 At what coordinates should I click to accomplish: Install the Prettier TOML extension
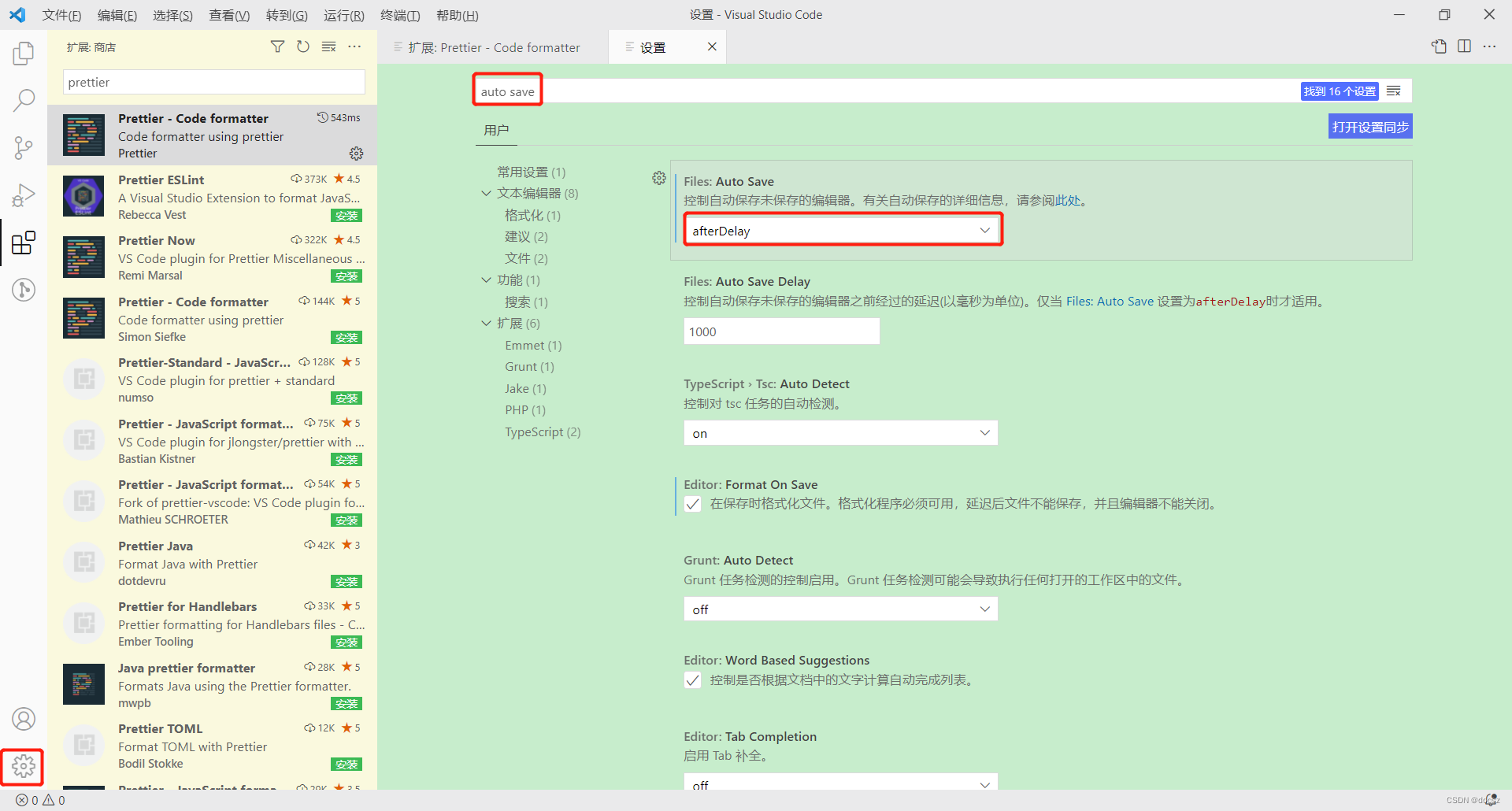tap(346, 765)
